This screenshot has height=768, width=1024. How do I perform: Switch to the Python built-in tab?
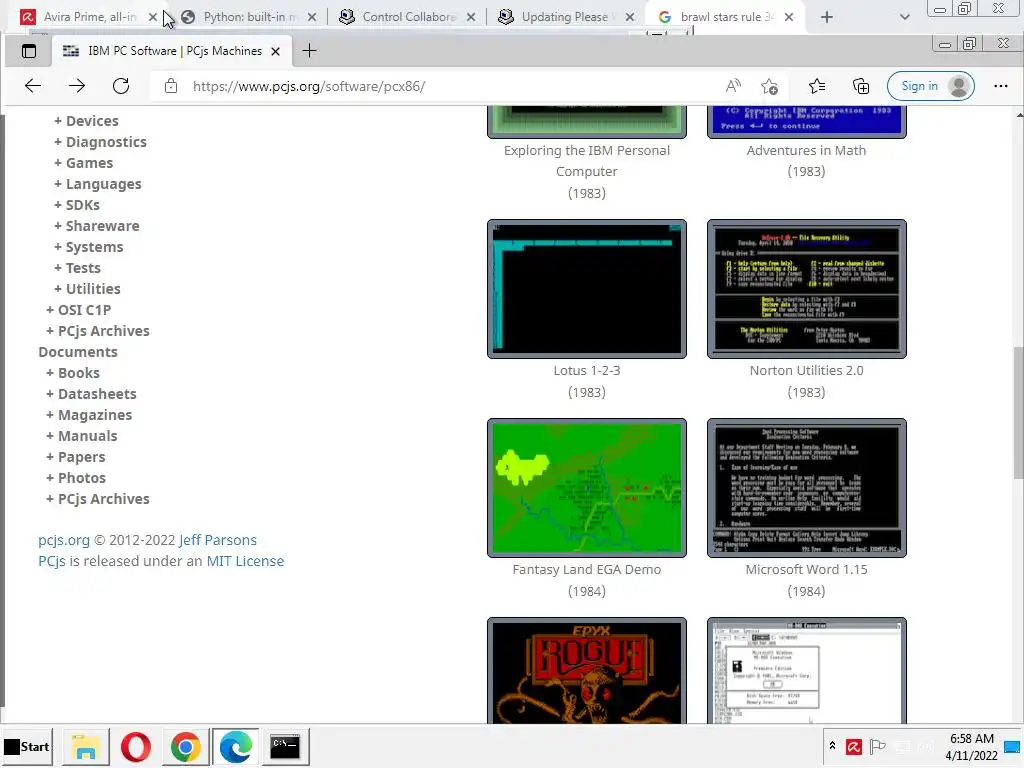point(243,17)
